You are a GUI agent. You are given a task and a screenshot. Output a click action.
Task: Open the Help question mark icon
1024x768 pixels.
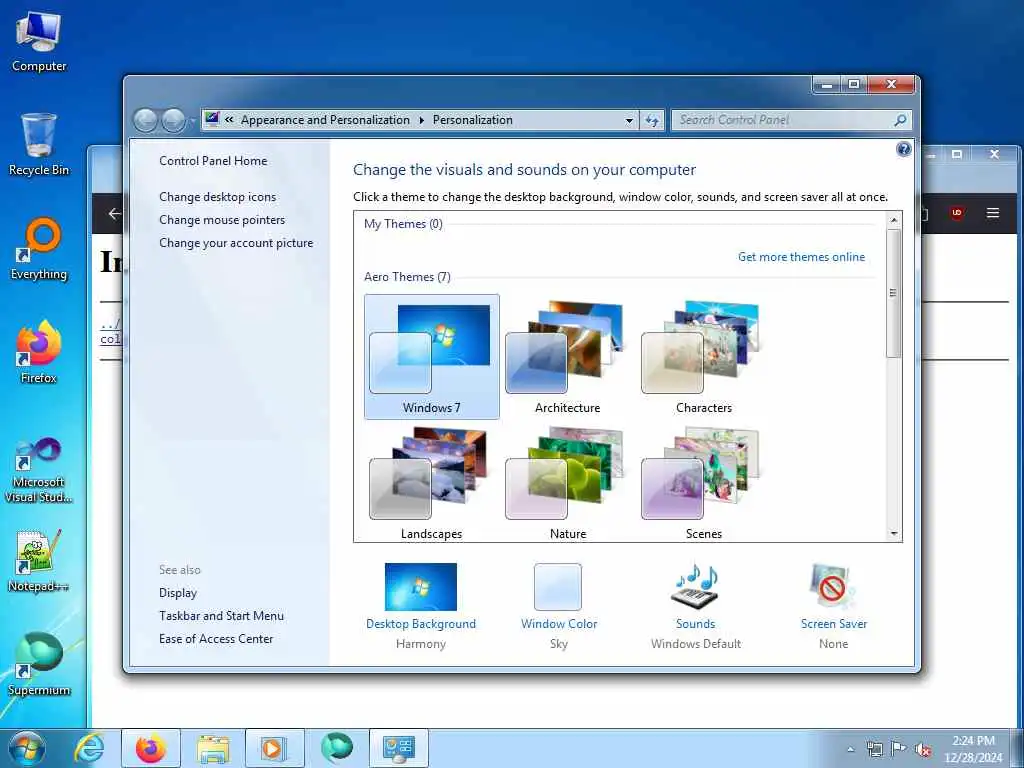click(x=903, y=150)
